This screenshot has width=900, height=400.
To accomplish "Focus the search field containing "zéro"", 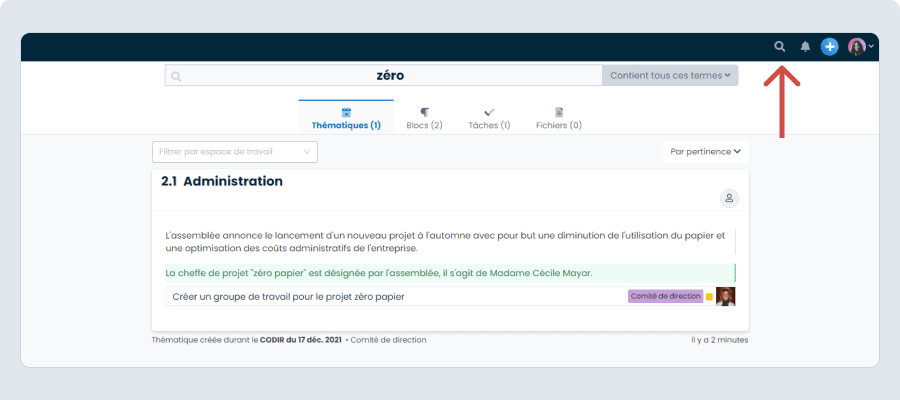I will pyautogui.click(x=383, y=75).
